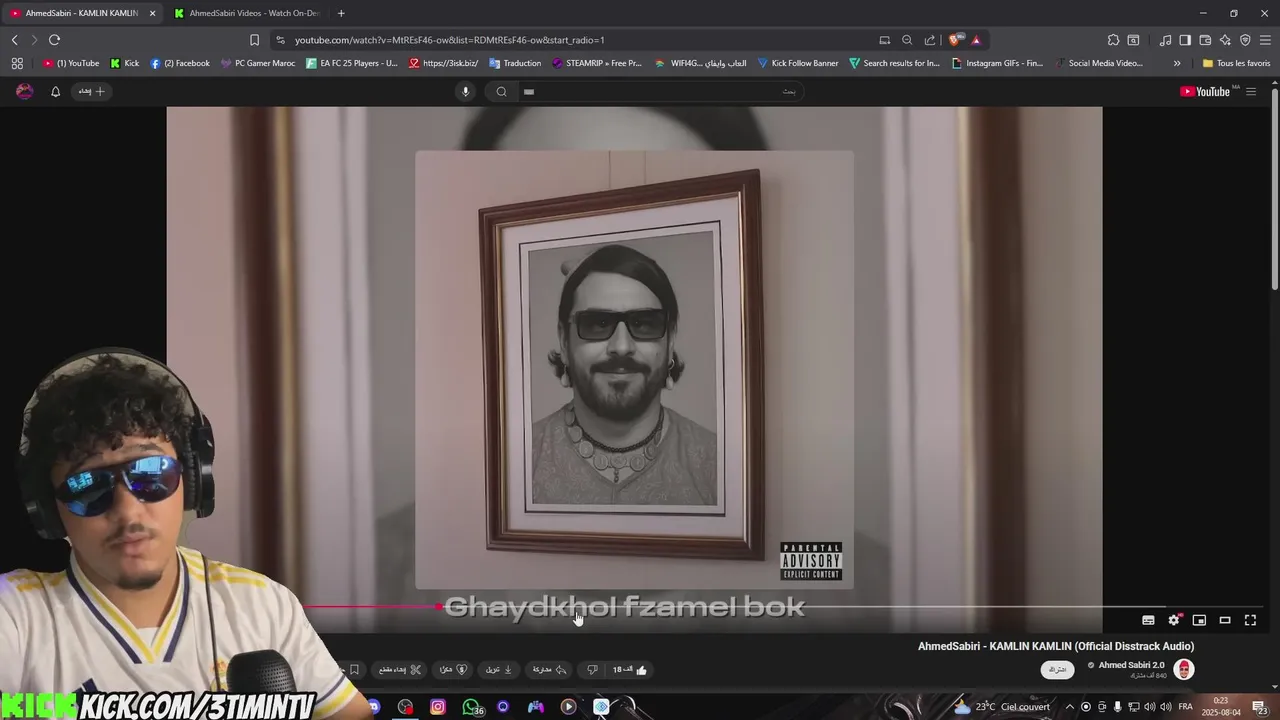This screenshot has height=720, width=1280.
Task: Enable miniplayer mode icon
Action: pos(1199,620)
